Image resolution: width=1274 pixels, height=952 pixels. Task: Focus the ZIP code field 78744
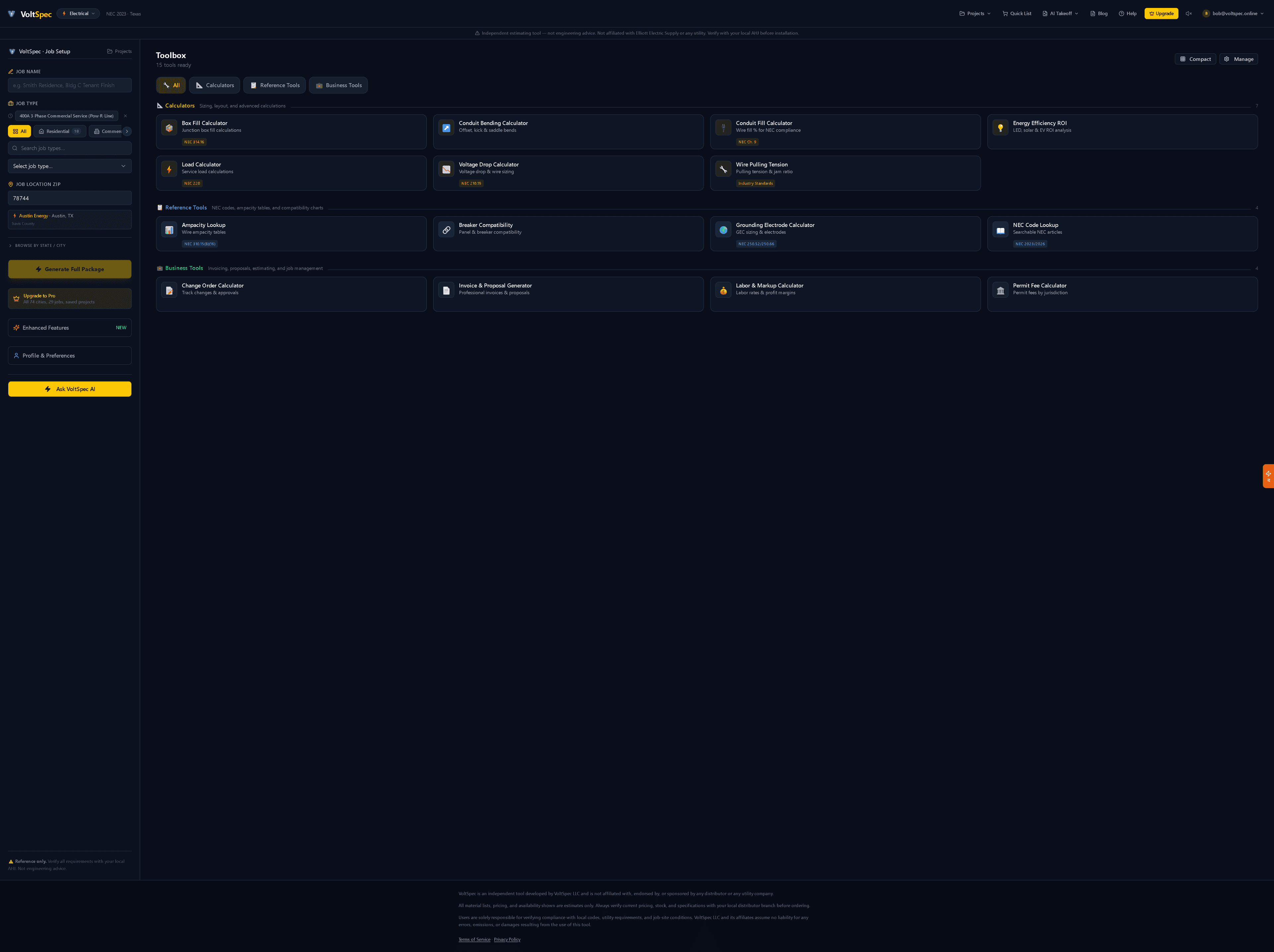pyautogui.click(x=70, y=198)
